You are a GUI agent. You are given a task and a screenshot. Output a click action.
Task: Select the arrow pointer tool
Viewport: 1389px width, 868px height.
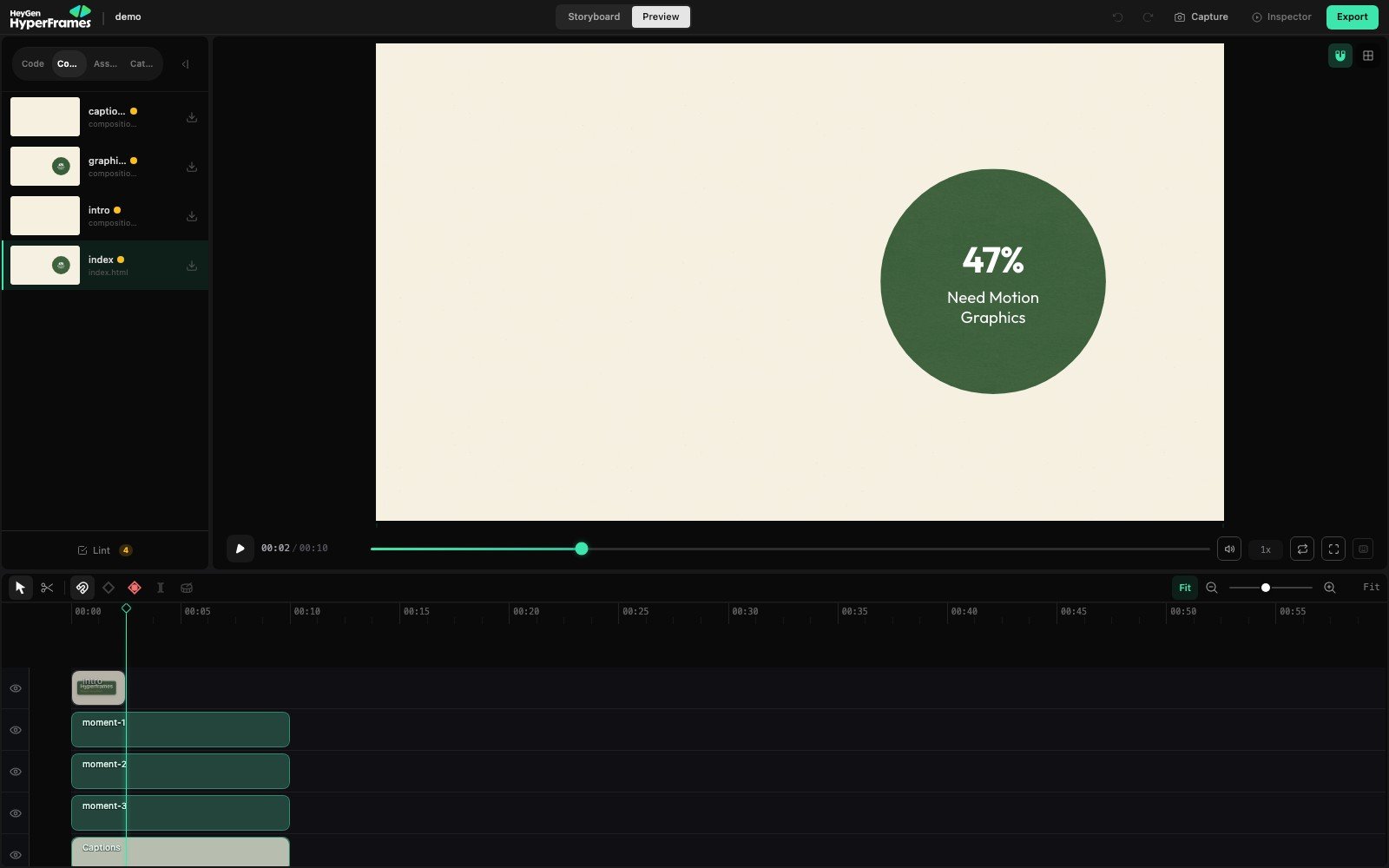[20, 588]
